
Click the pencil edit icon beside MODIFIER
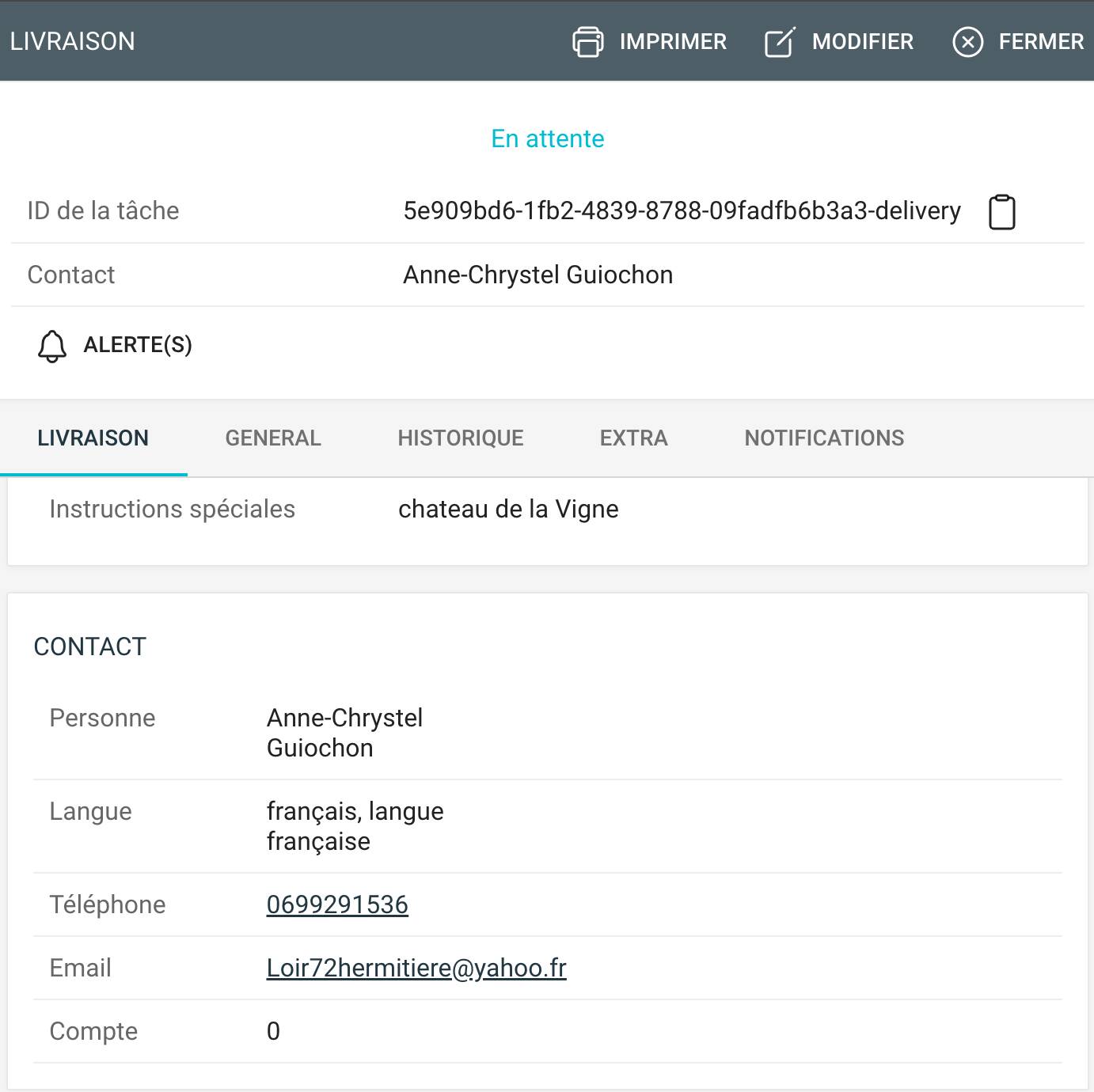click(x=779, y=42)
